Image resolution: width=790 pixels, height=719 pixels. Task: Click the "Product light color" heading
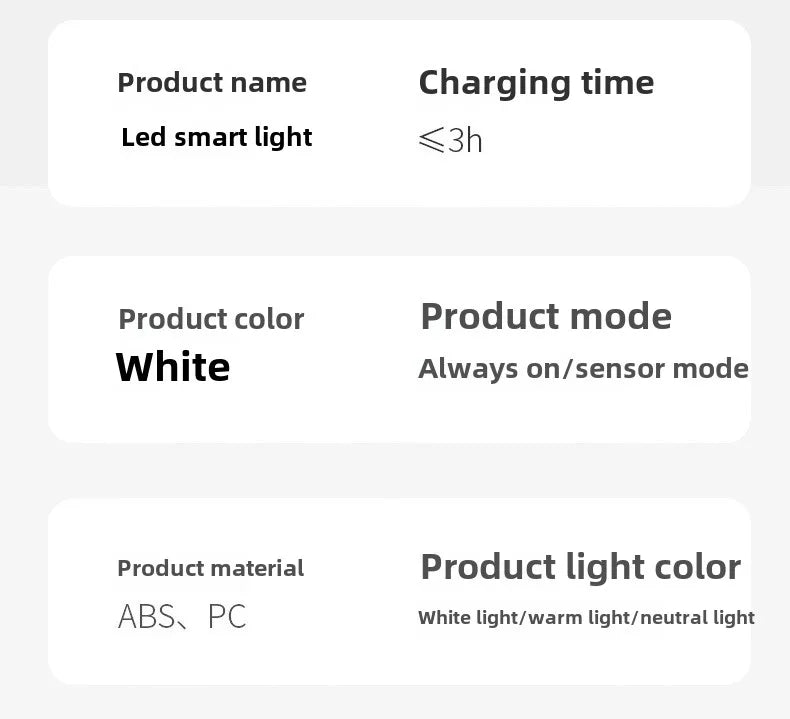coord(580,567)
